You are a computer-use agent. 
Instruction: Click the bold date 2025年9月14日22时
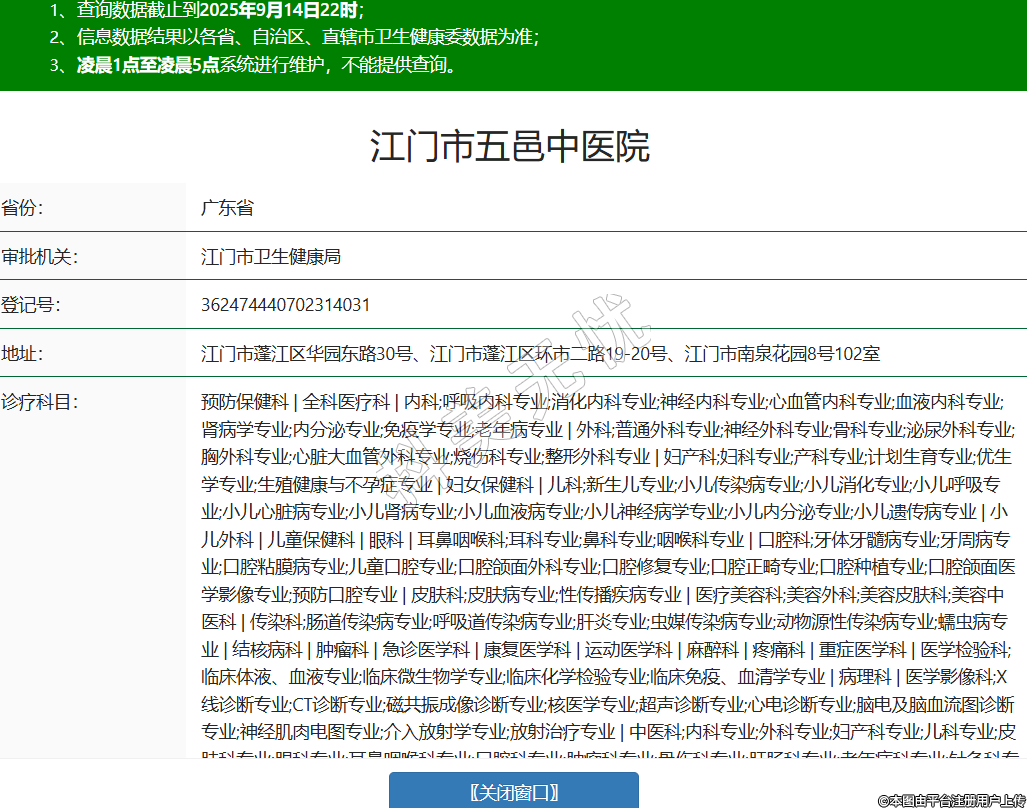point(278,11)
